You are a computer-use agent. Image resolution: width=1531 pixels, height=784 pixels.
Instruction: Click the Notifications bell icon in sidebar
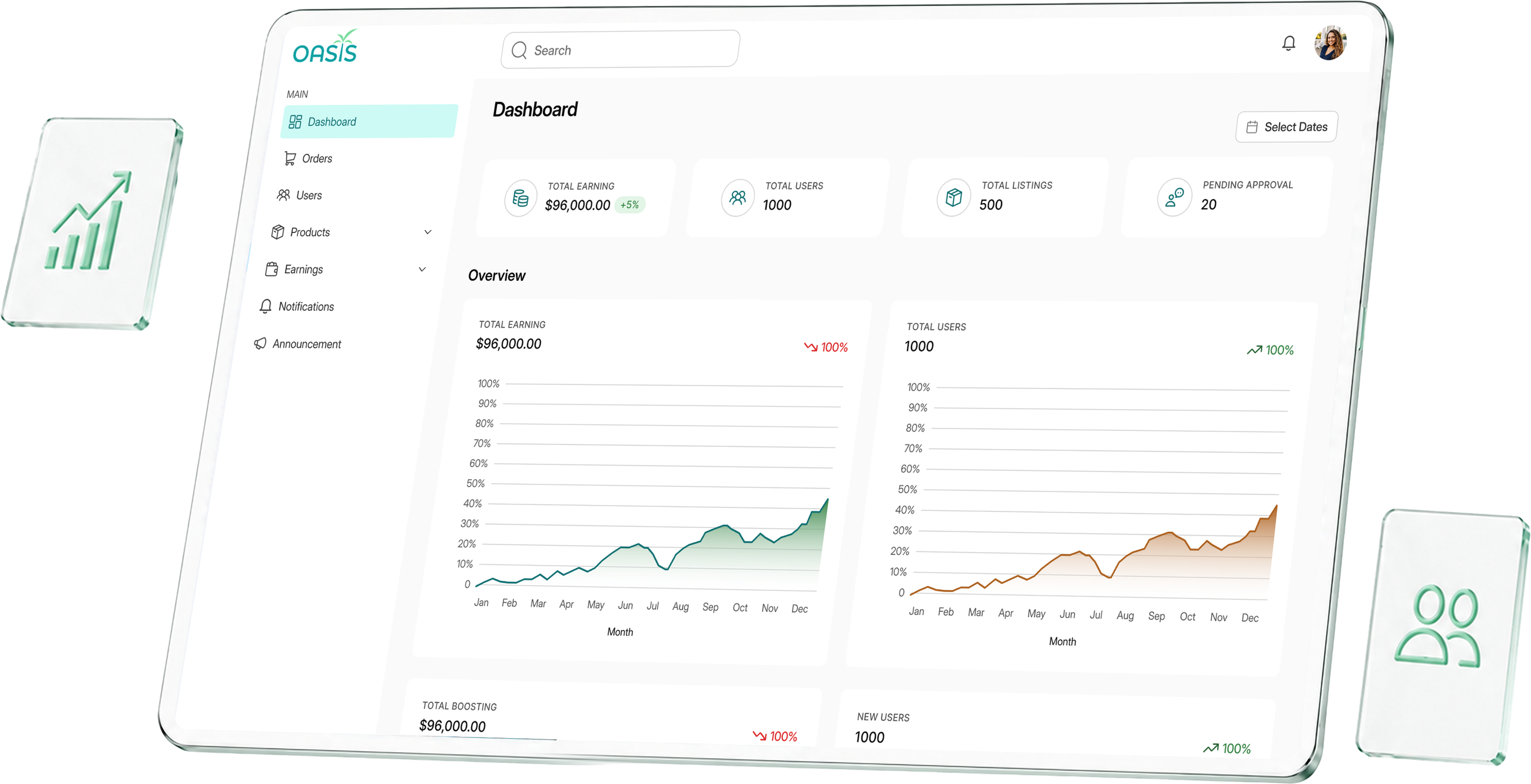266,306
